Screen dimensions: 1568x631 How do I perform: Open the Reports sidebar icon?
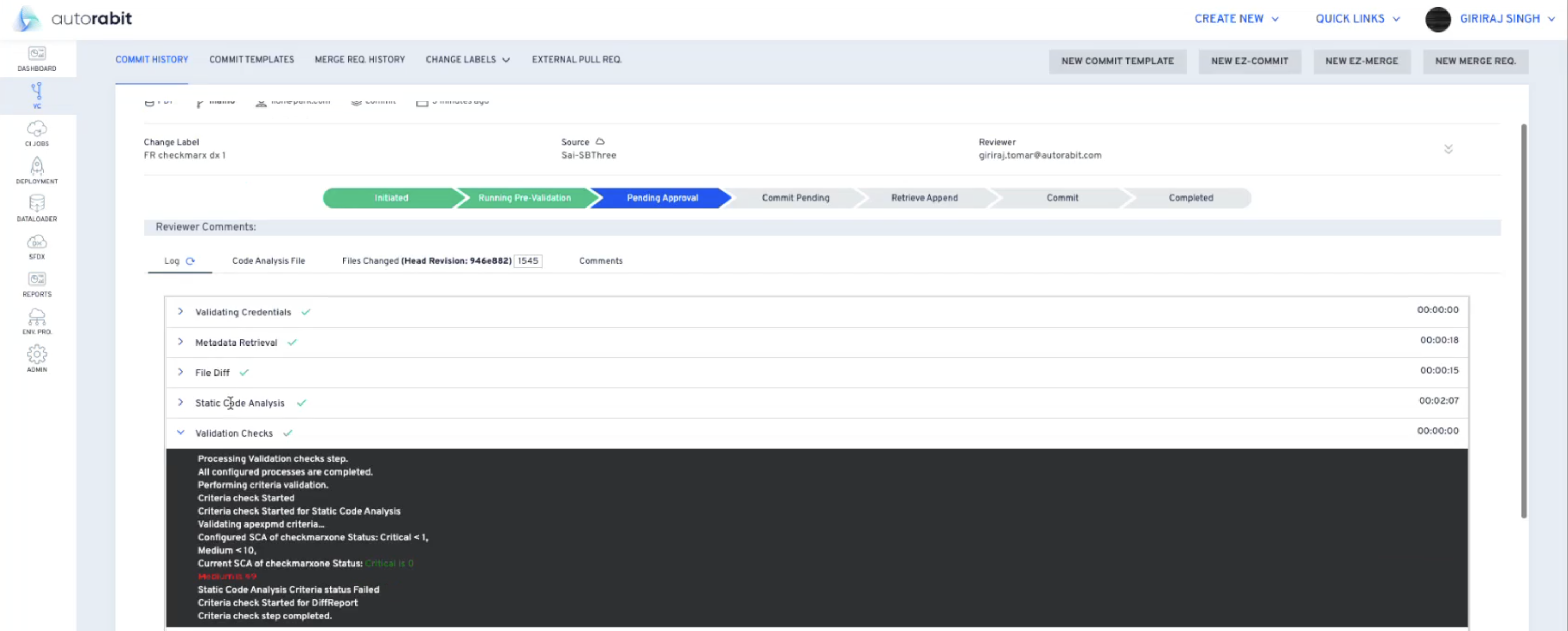(36, 283)
